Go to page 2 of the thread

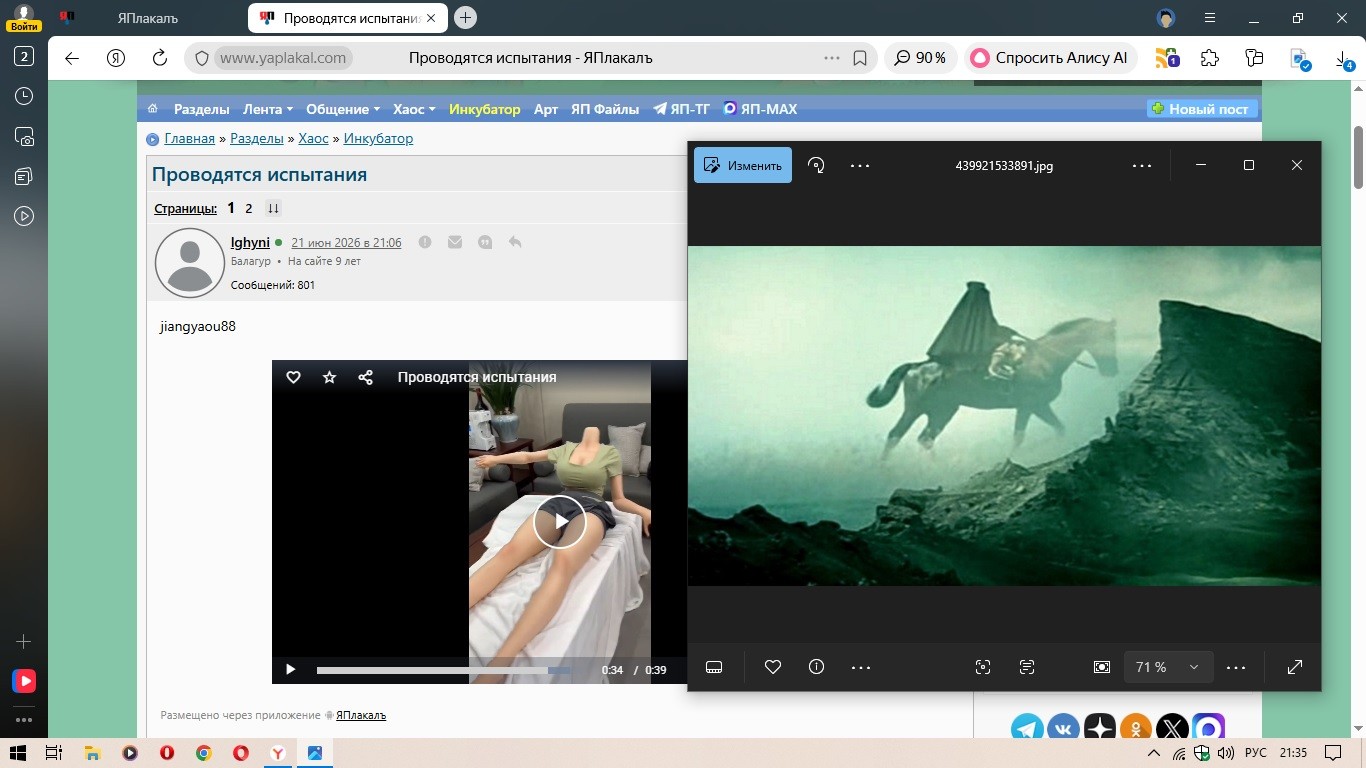point(249,209)
